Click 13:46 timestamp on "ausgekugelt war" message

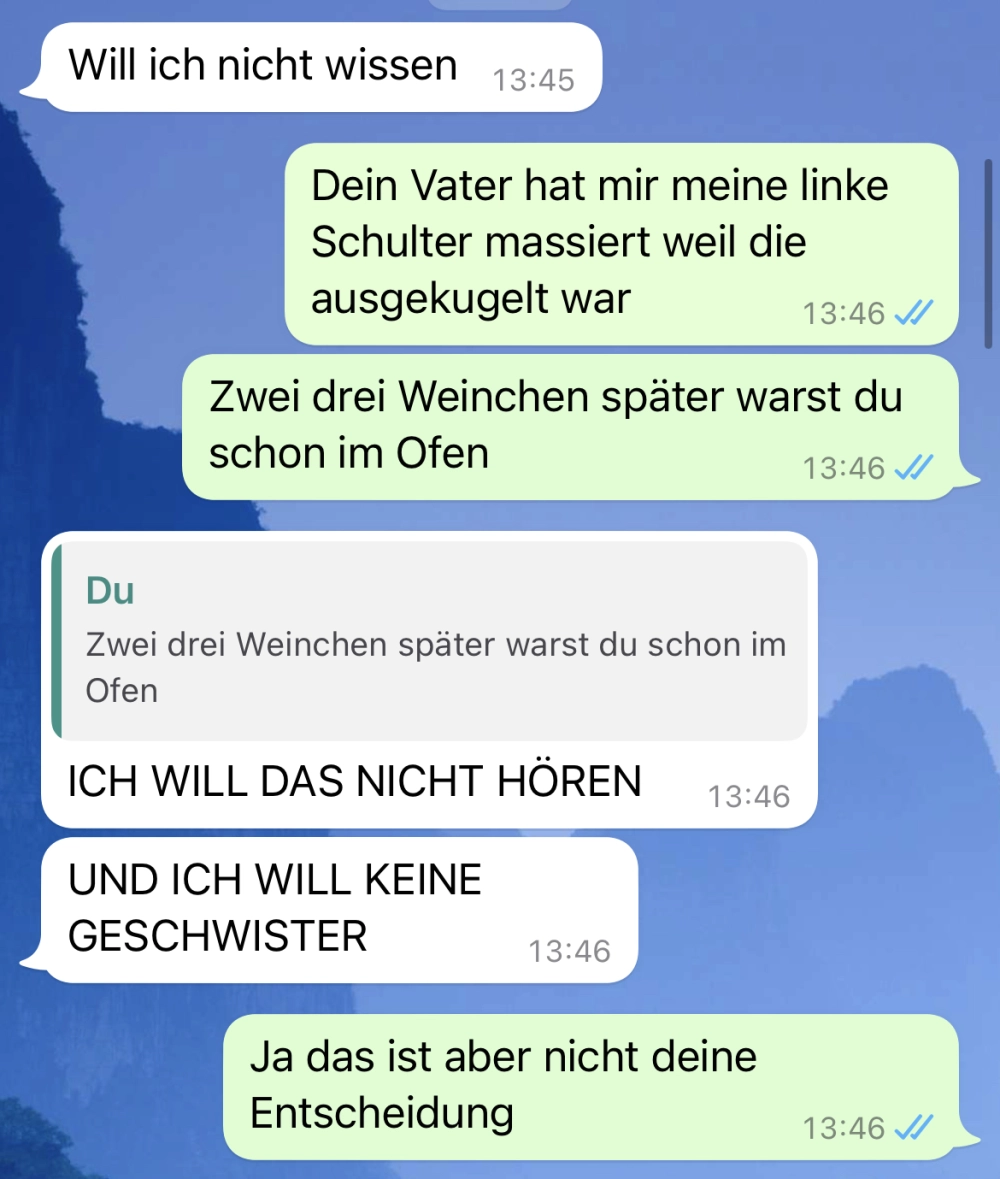click(844, 314)
